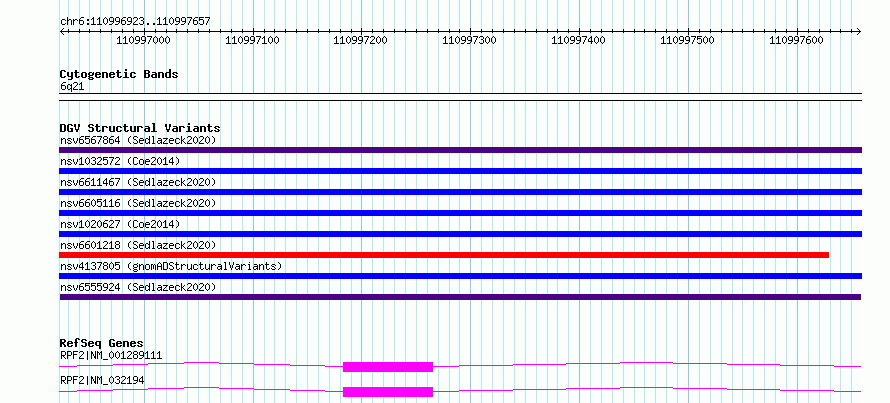
Task: Click the RPF2|NM_032194 transcript label
Action: (102, 381)
